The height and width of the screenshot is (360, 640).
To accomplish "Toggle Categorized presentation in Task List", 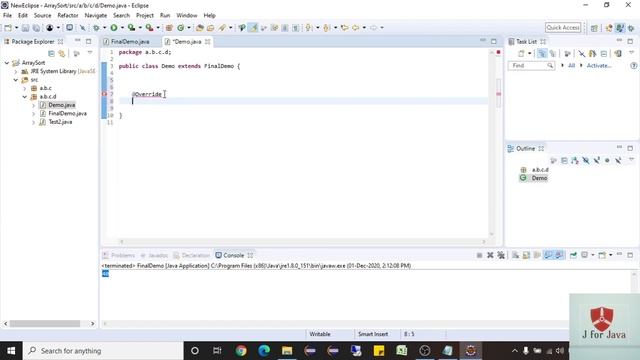I will click(x=542, y=53).
